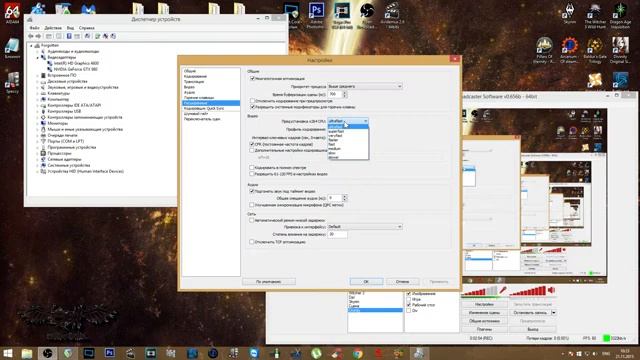Open the network interface binding dropdown (Default)

(365, 227)
